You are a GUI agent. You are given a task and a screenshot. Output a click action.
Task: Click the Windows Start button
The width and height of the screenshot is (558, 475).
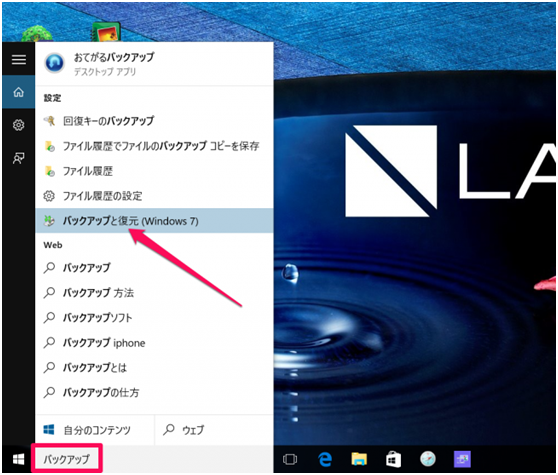19,459
